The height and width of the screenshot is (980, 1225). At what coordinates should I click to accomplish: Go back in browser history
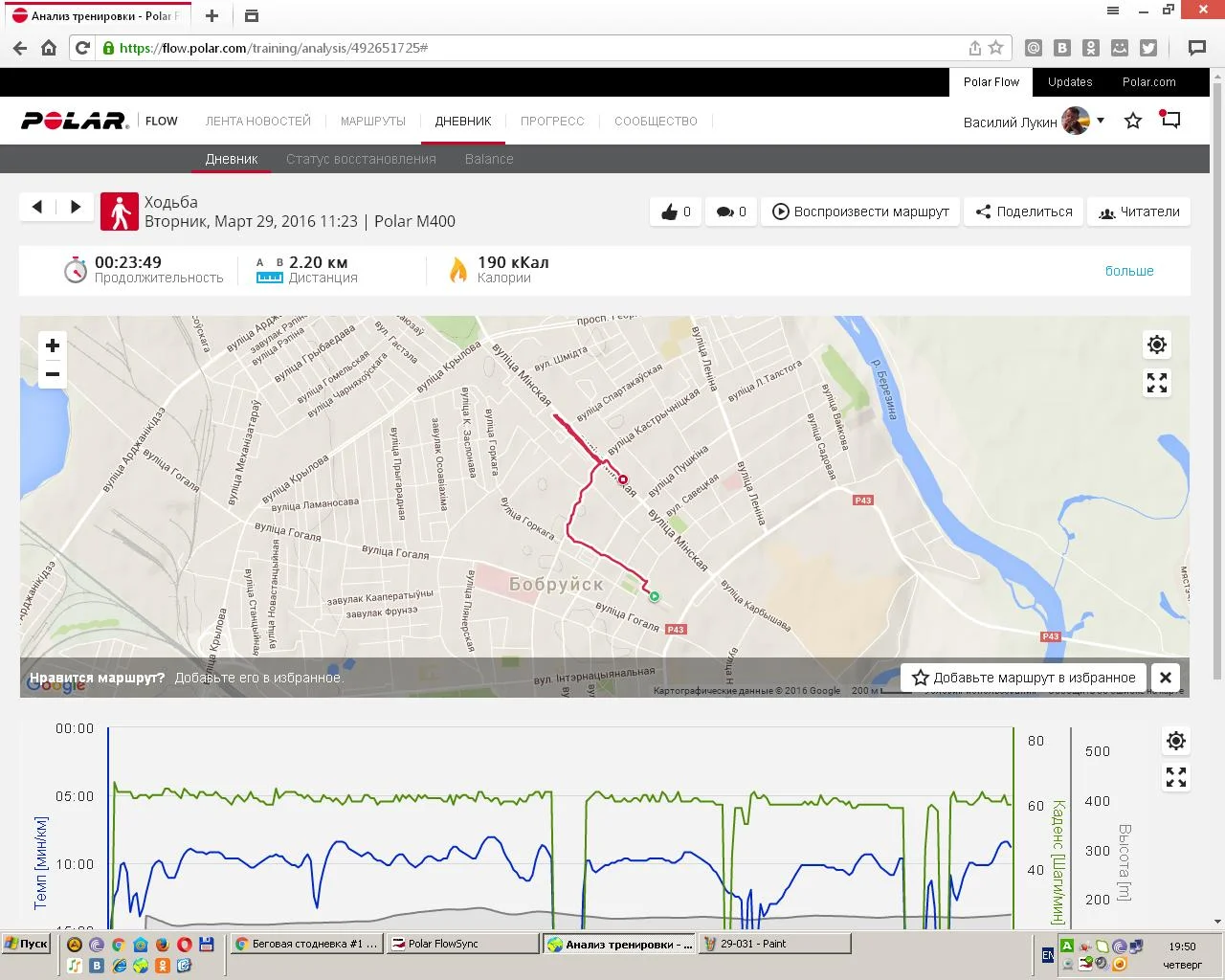coord(20,48)
